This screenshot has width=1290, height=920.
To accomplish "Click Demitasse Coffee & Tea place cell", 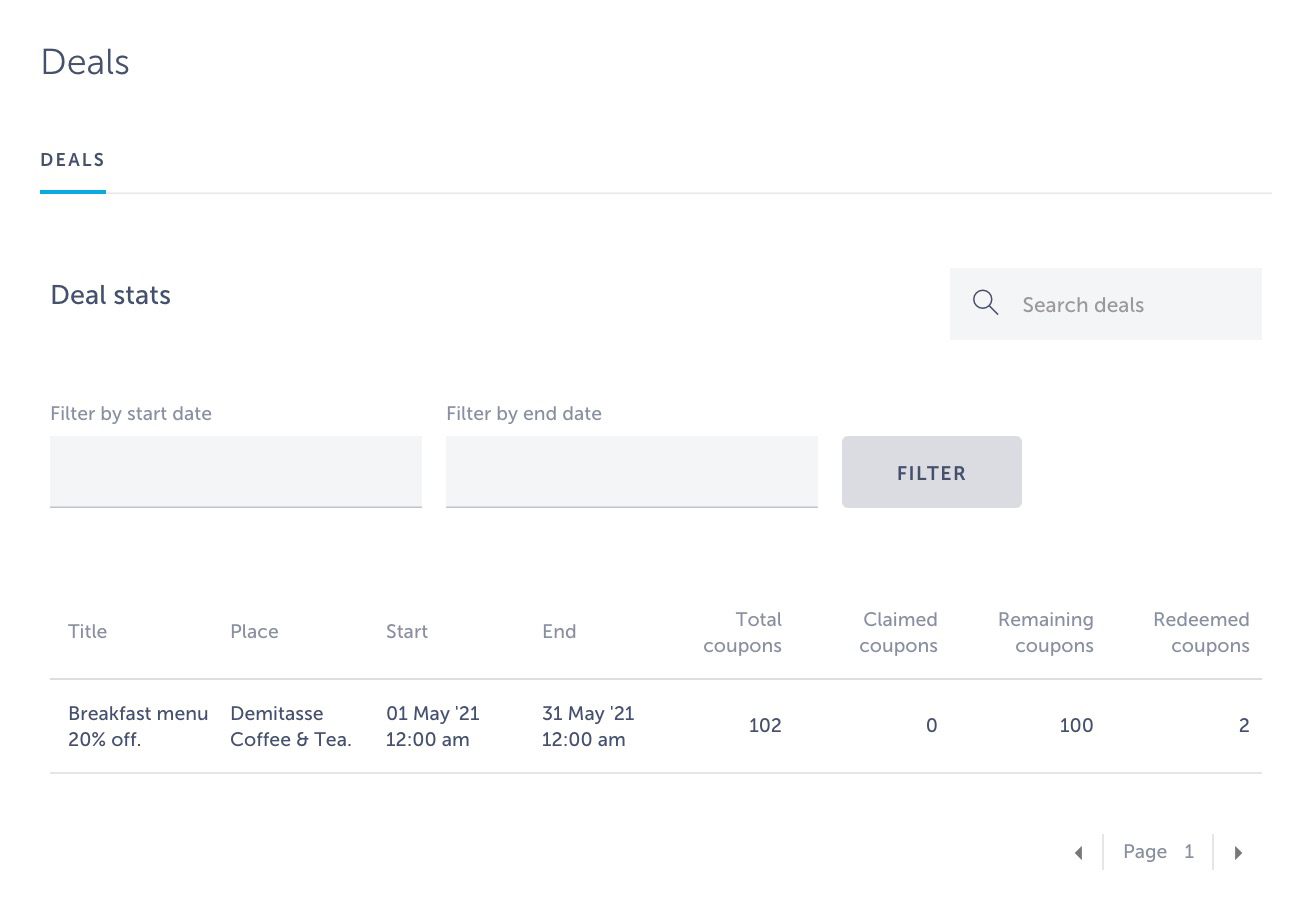I will click(x=291, y=727).
